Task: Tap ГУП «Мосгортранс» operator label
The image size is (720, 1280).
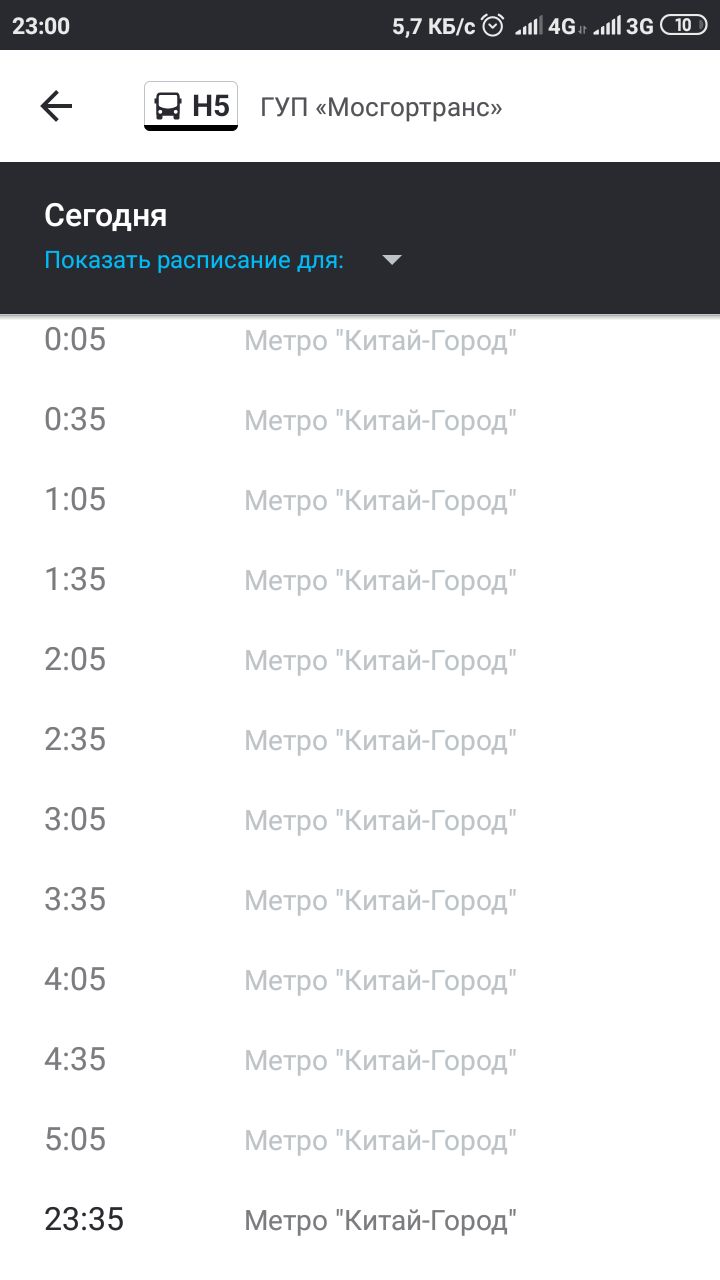Action: [381, 107]
